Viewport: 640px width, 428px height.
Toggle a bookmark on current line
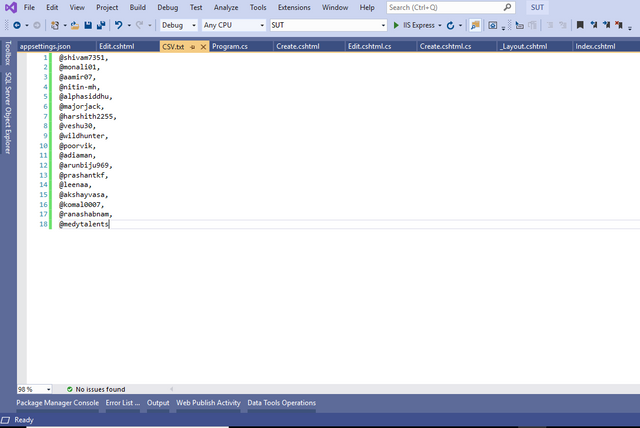click(580, 25)
